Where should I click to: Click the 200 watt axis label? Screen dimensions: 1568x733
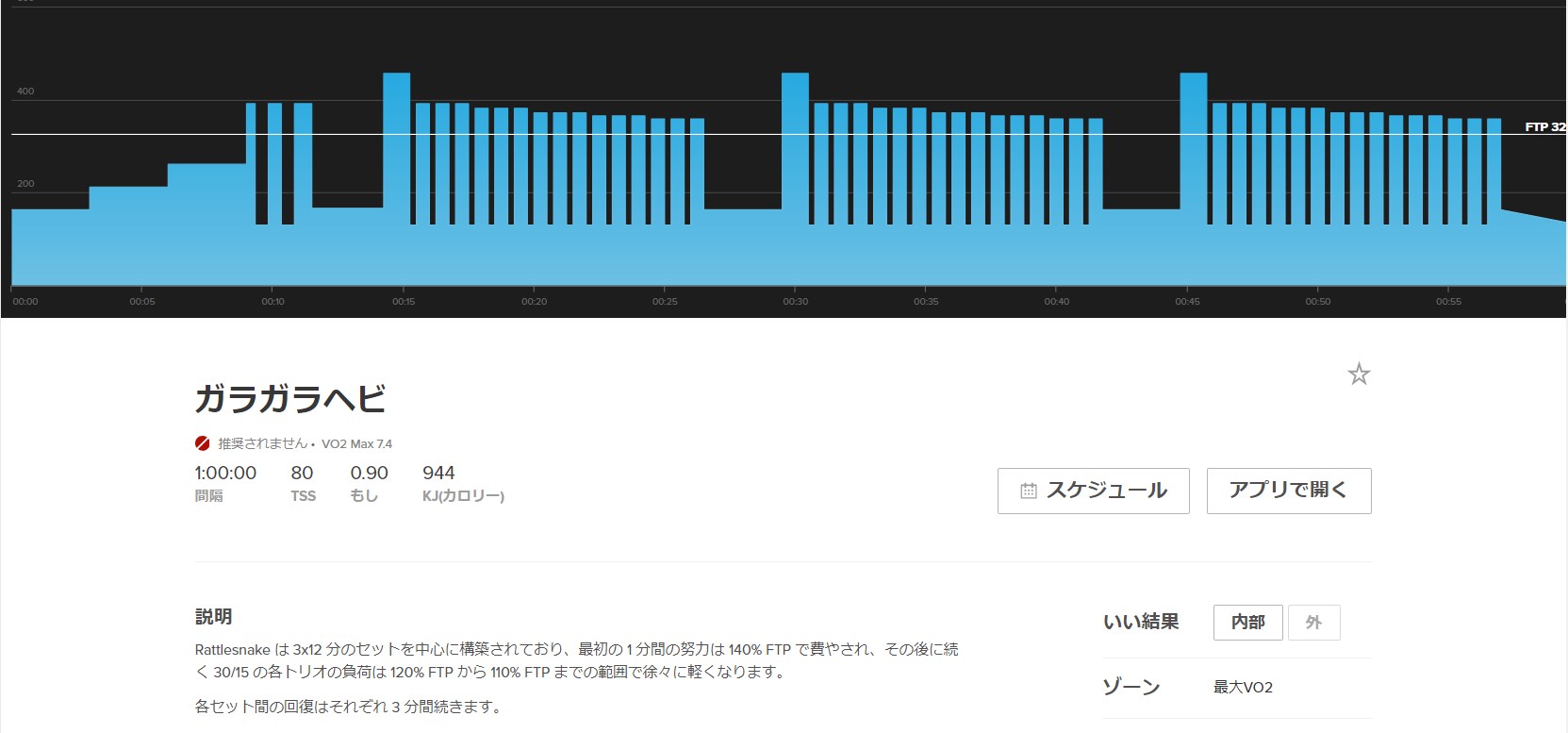(25, 184)
